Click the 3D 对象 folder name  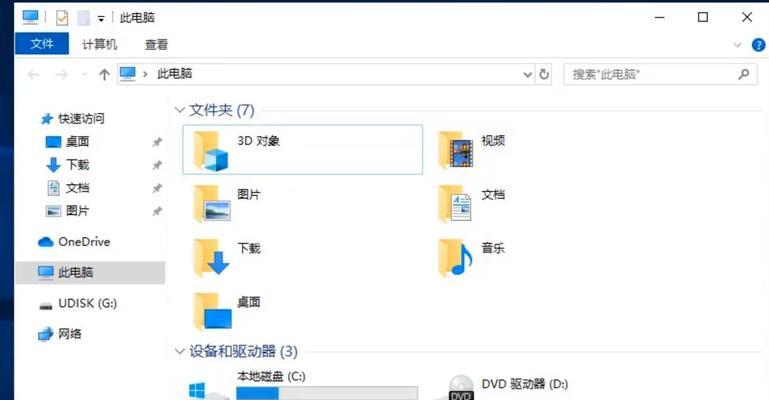pyautogui.click(x=258, y=141)
